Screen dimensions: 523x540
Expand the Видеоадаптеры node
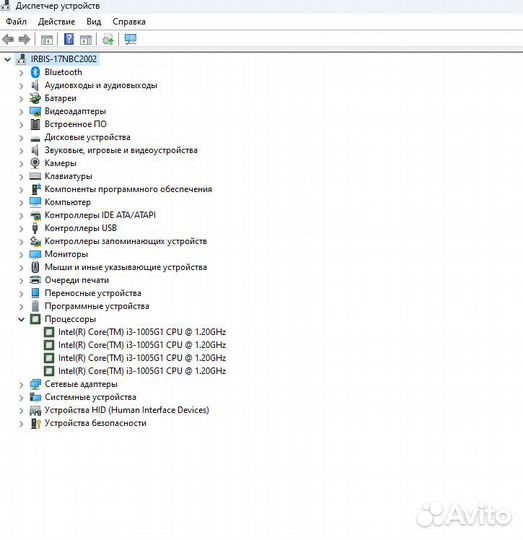point(21,112)
